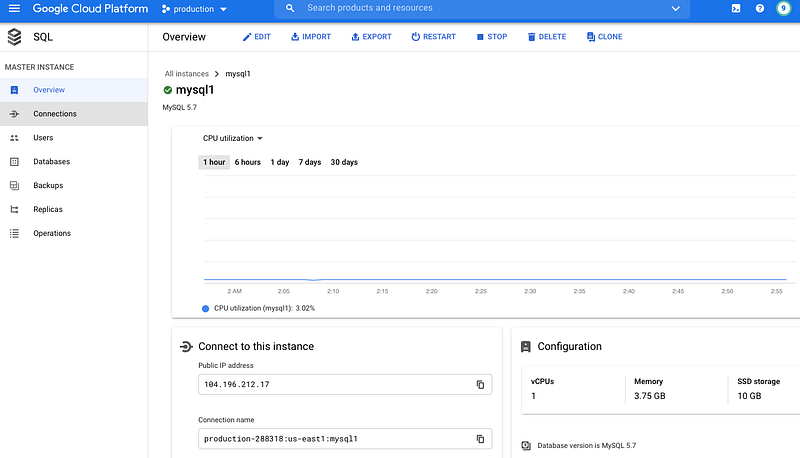Stop the mysql1 instance
Viewport: 800px width, 458px height.
[x=491, y=37]
